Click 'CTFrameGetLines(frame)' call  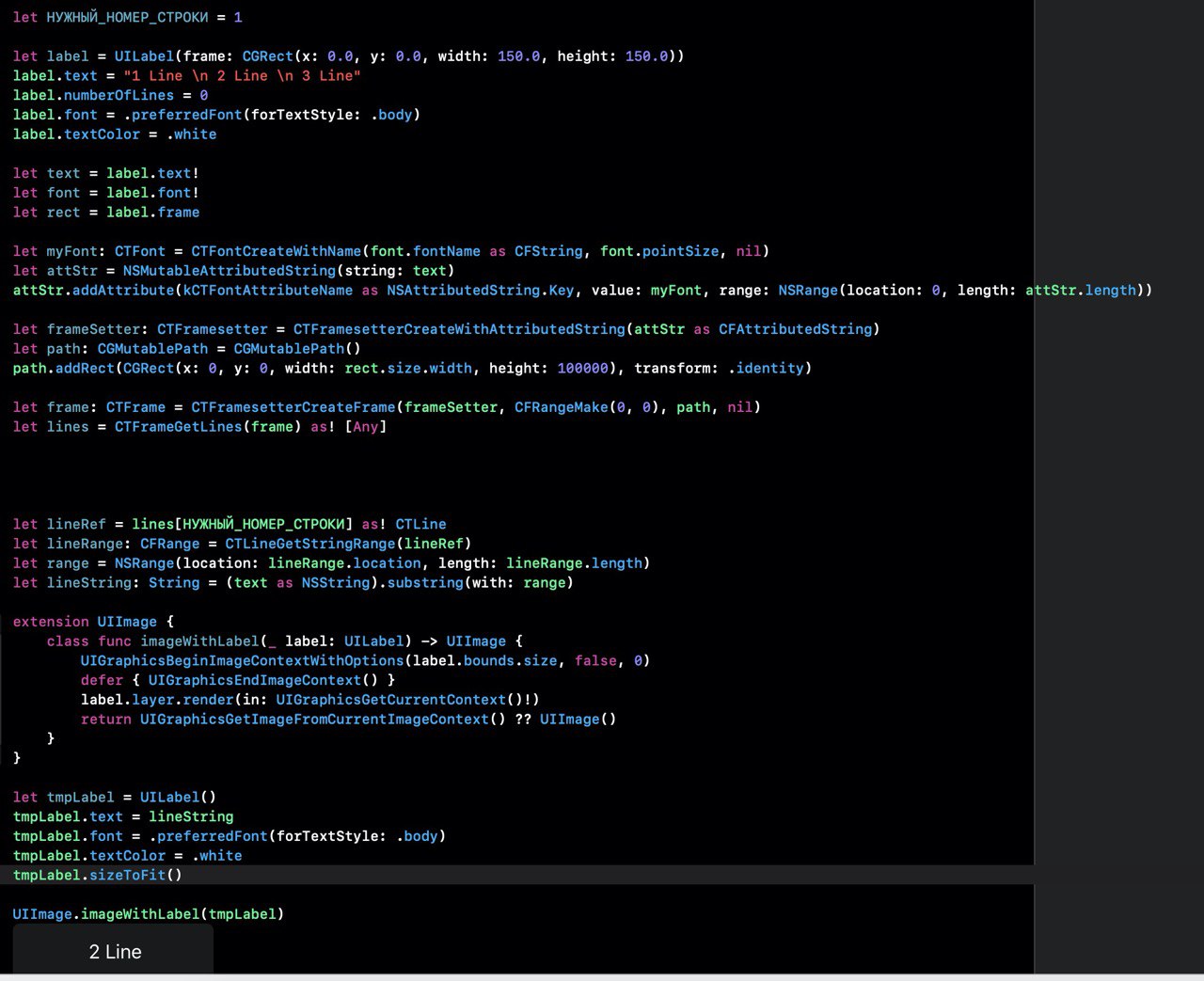[x=208, y=427]
